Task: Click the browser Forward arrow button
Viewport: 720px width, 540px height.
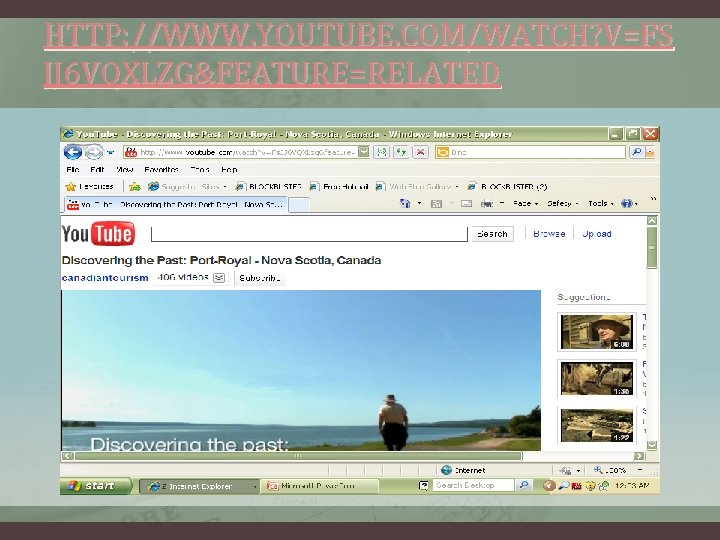Action: point(94,152)
